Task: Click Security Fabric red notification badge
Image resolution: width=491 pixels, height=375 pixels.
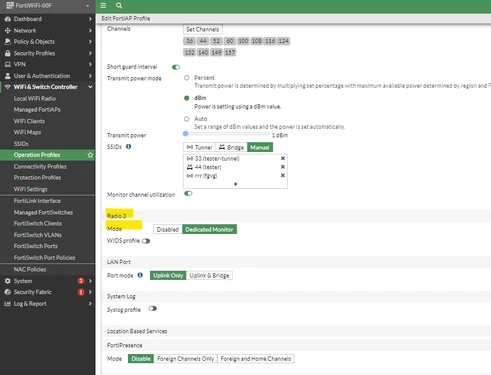Action: tap(81, 292)
